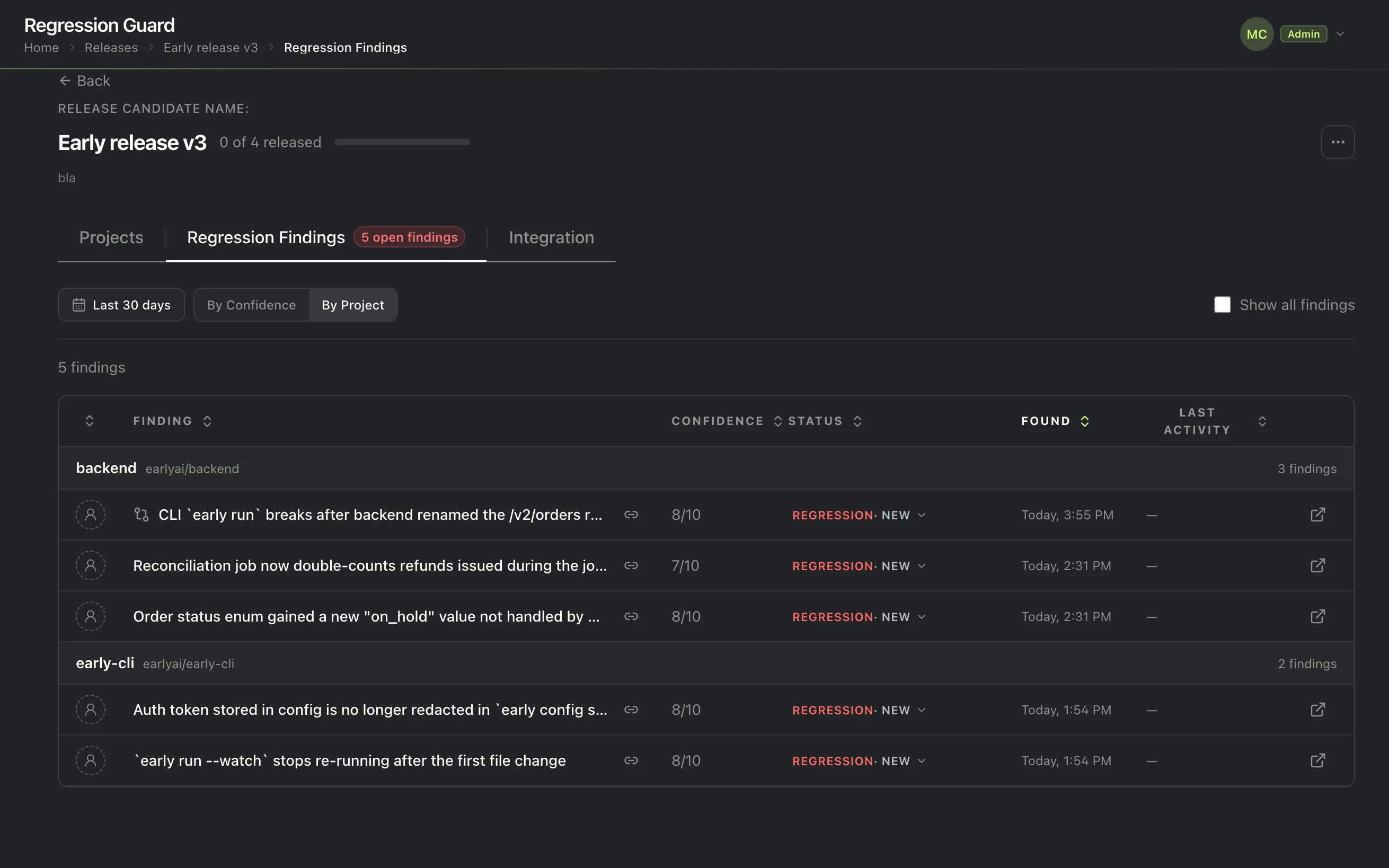Click 'Today, 3:55 PM' found time

pyautogui.click(x=1067, y=515)
